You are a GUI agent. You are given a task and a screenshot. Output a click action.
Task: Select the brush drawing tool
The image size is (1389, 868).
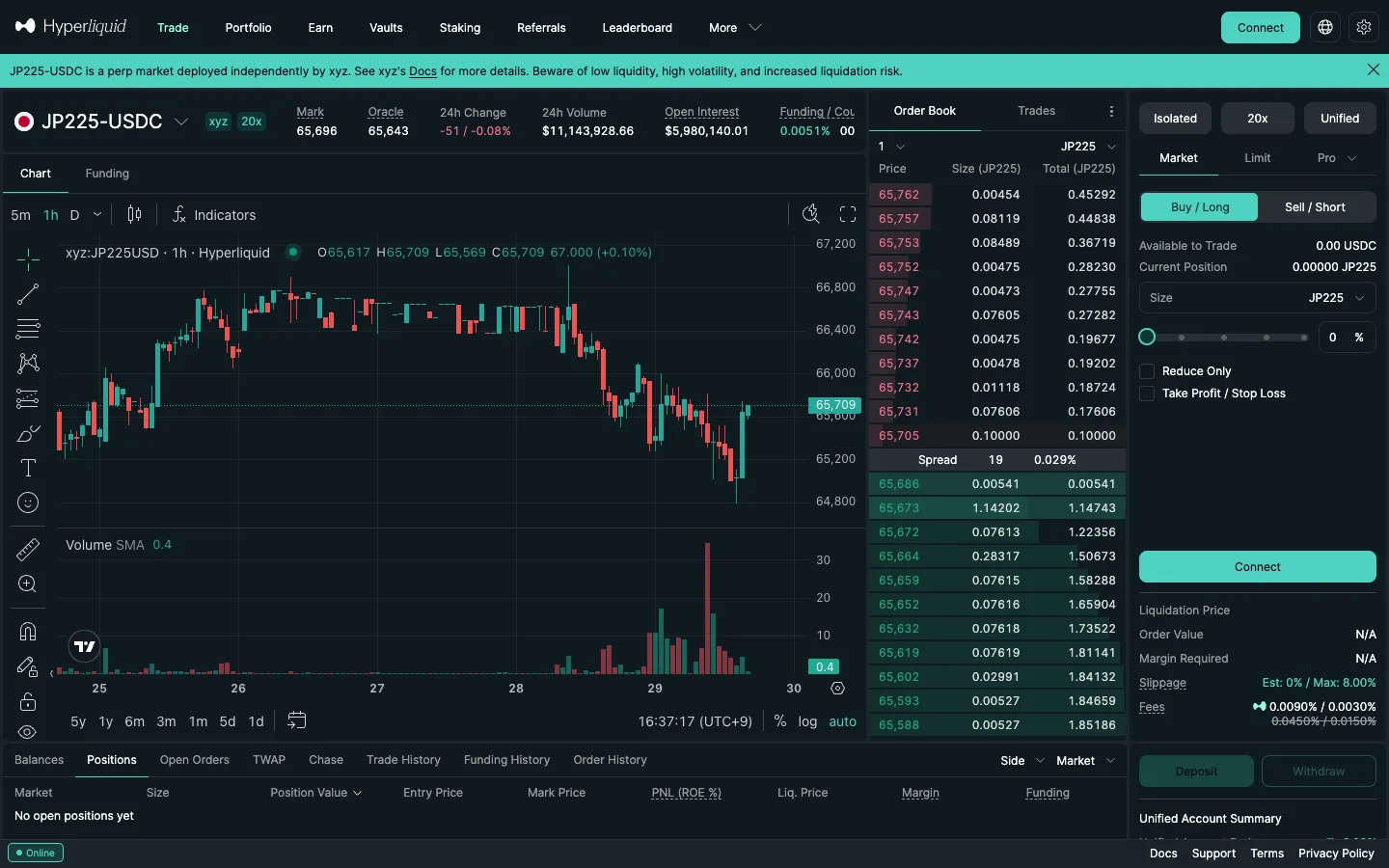point(28,433)
